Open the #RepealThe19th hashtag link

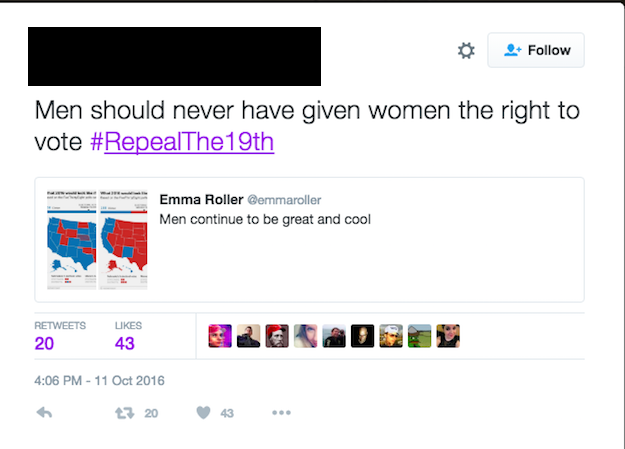[x=182, y=142]
